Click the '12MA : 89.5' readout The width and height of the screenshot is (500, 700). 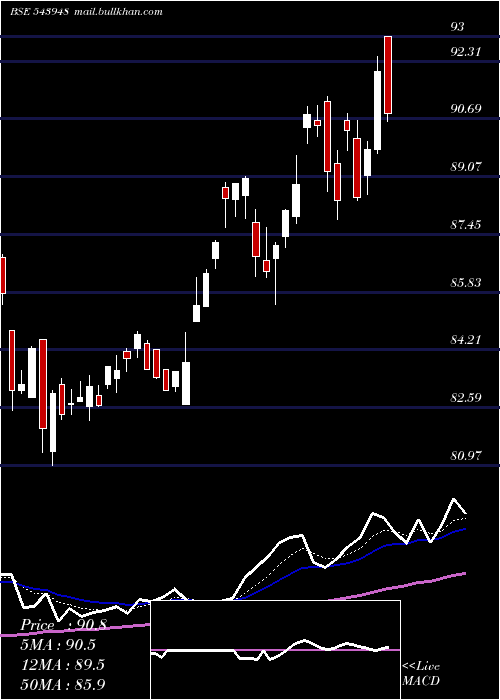(62, 664)
